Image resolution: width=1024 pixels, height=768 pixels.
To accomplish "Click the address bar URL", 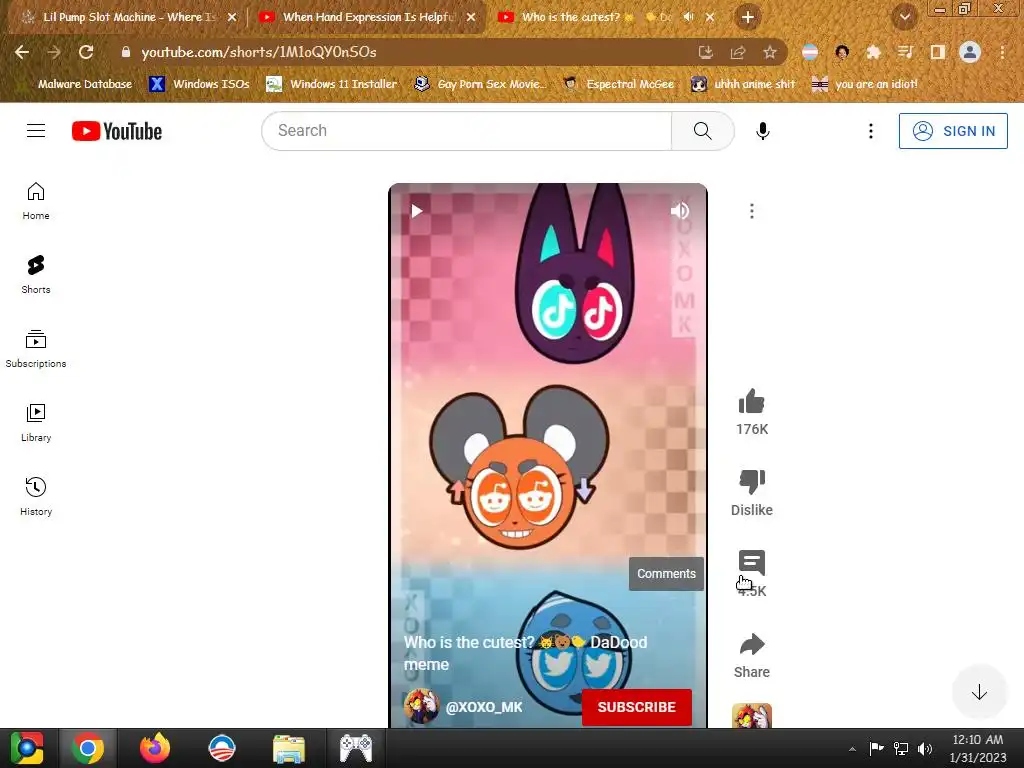I will (x=259, y=52).
